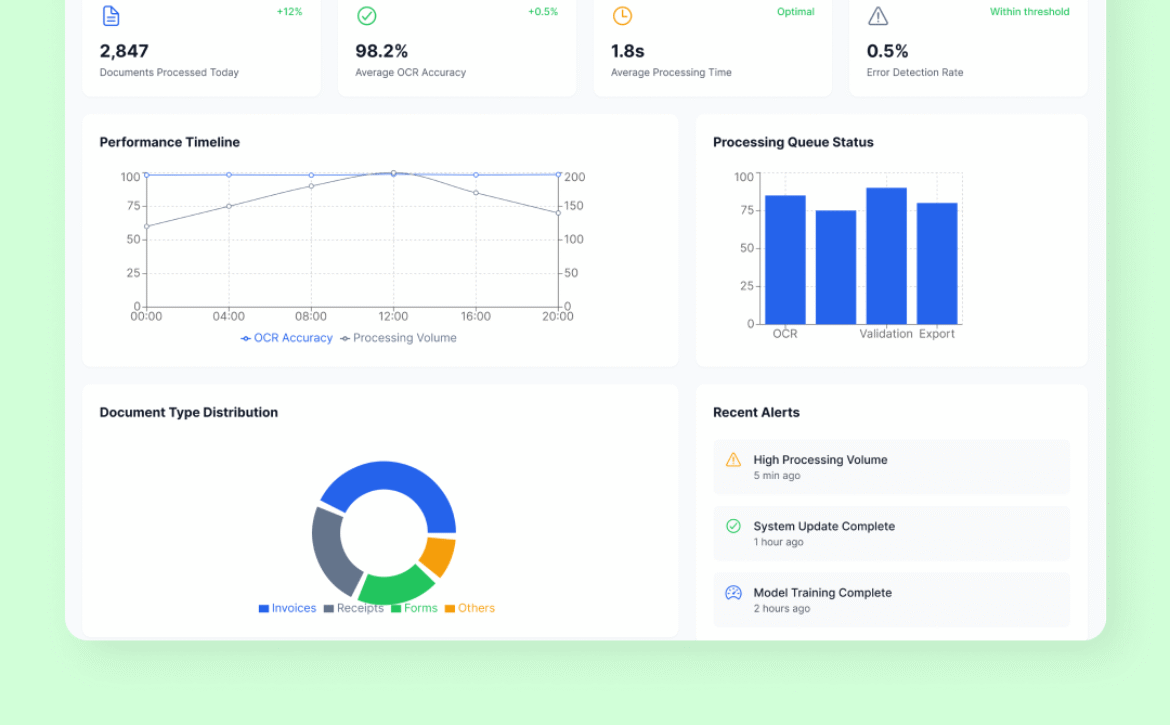Image resolution: width=1170 pixels, height=725 pixels.
Task: Click the orange alert icon for High Processing Volume
Action: [733, 460]
